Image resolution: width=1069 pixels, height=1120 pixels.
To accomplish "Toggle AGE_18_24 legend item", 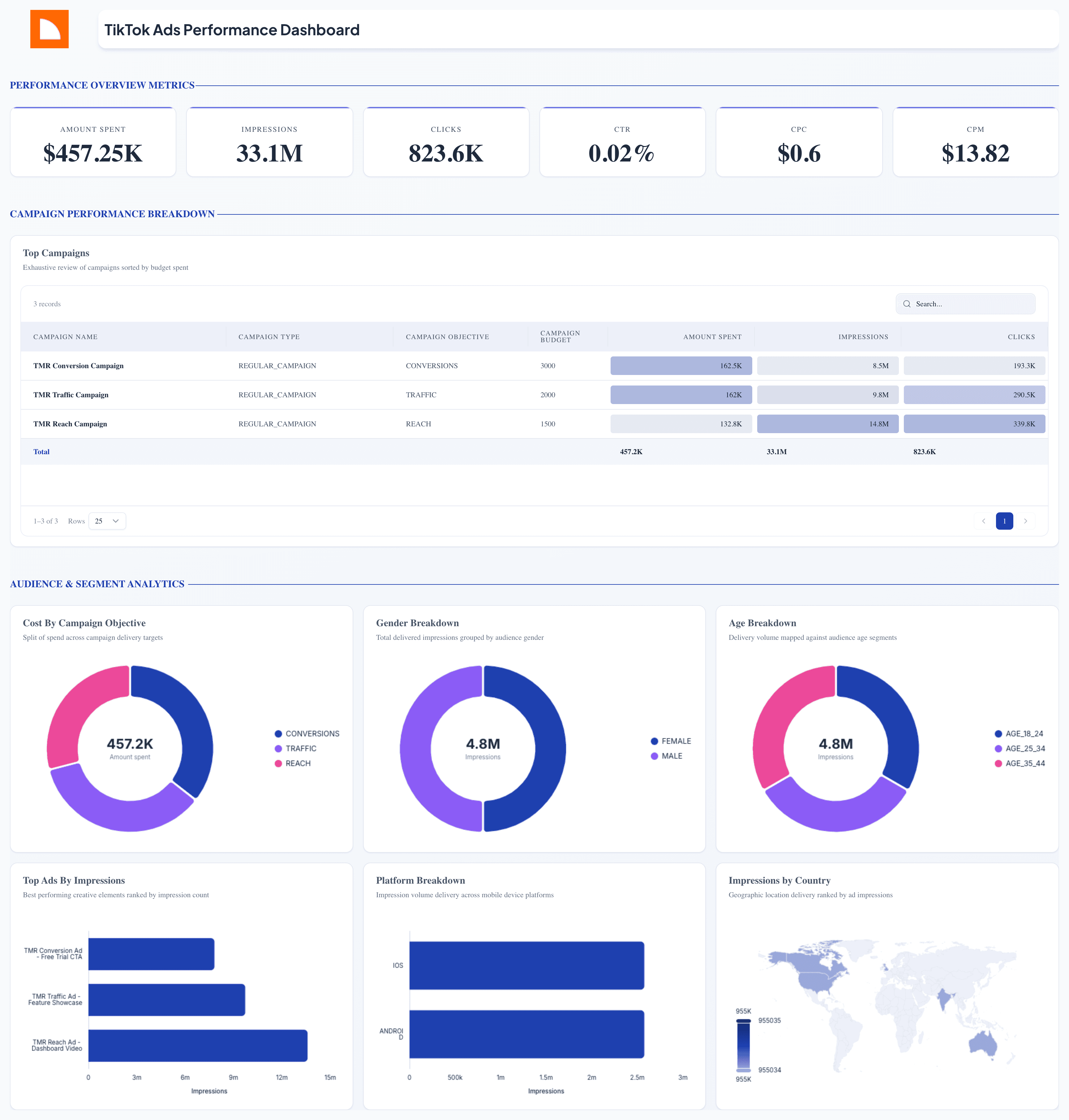I will [1019, 734].
